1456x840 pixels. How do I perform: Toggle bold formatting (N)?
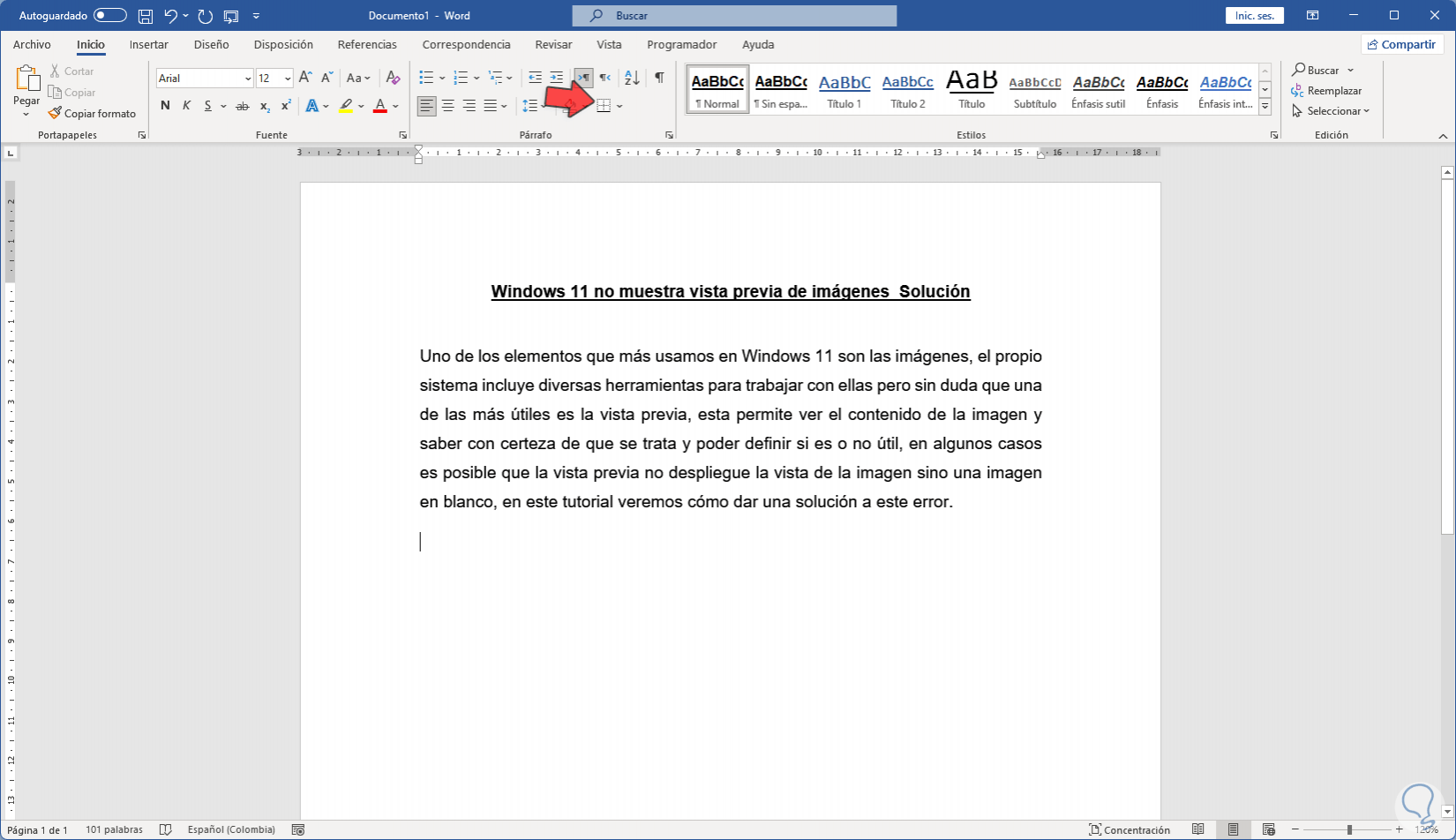click(165, 106)
